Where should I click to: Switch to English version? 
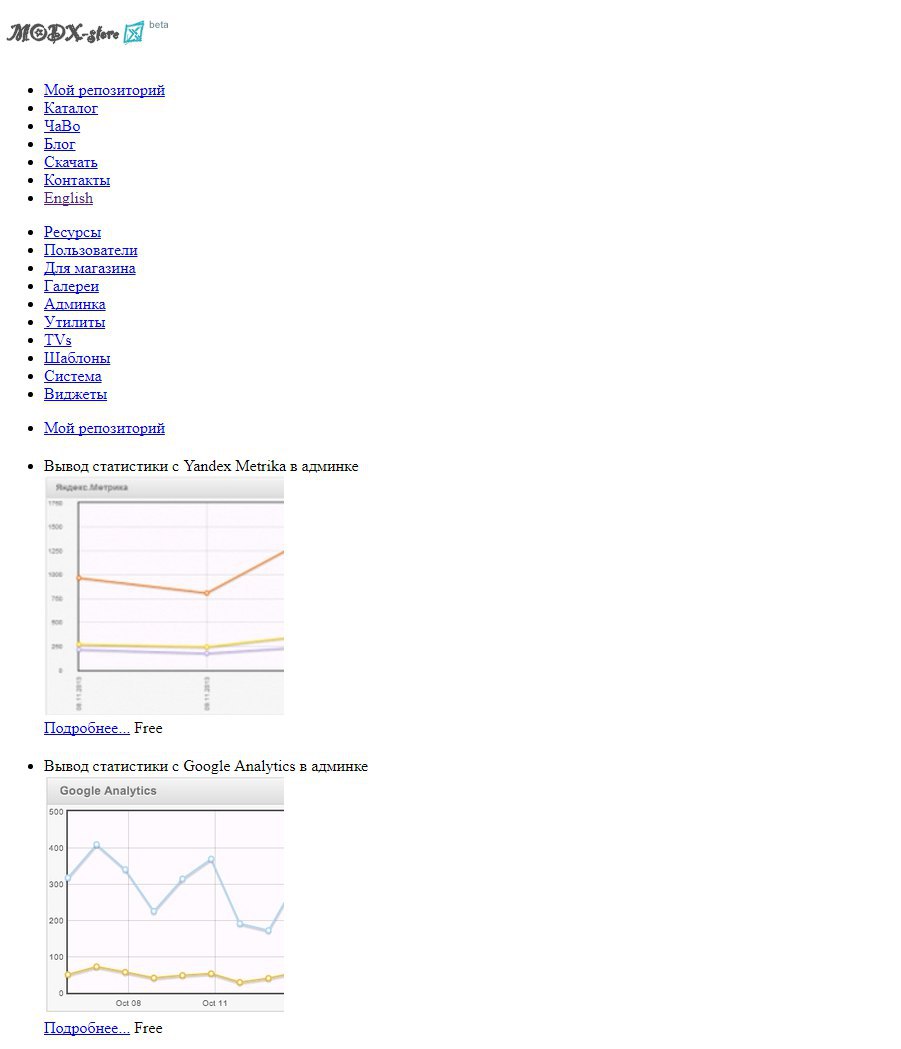[68, 198]
